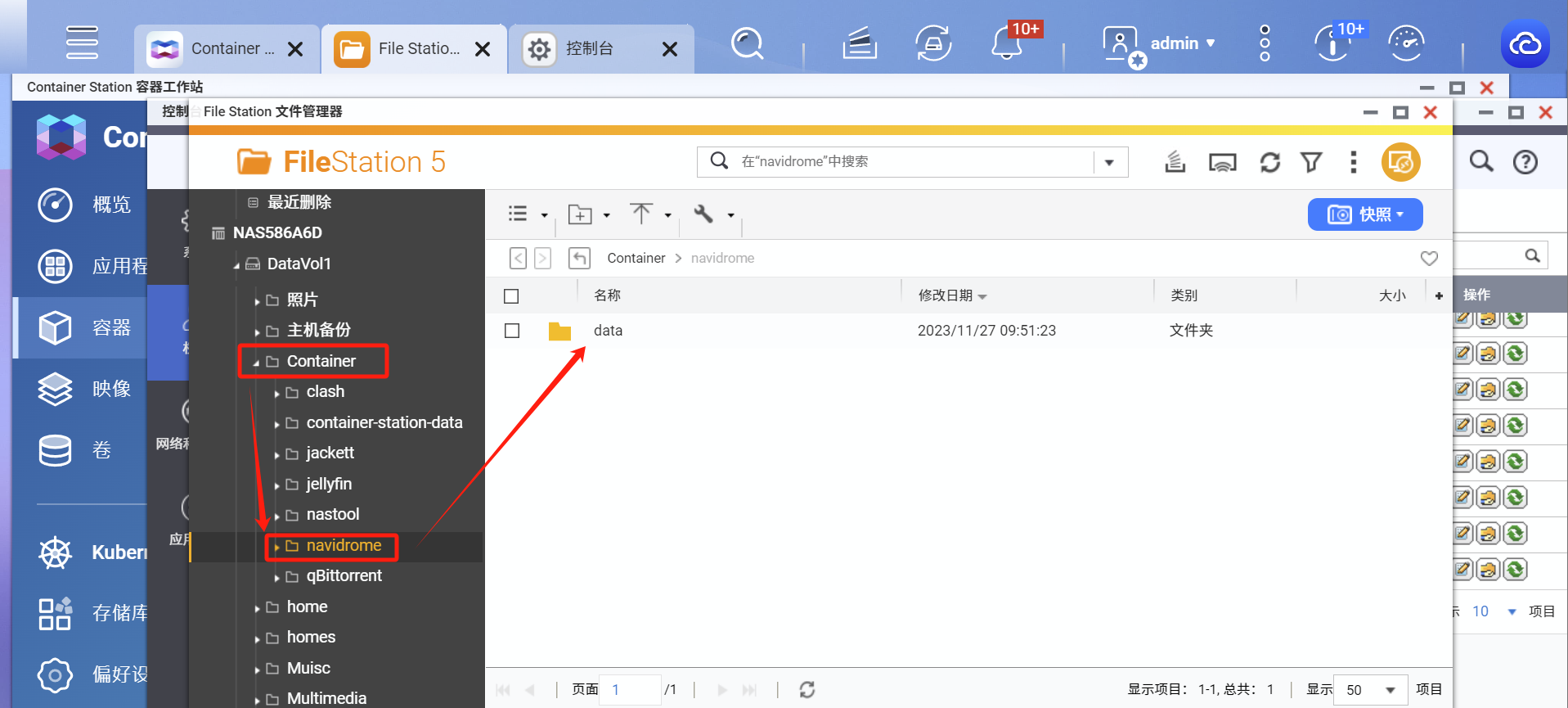Click the add column plus icon
1568x708 pixels.
click(x=1439, y=296)
